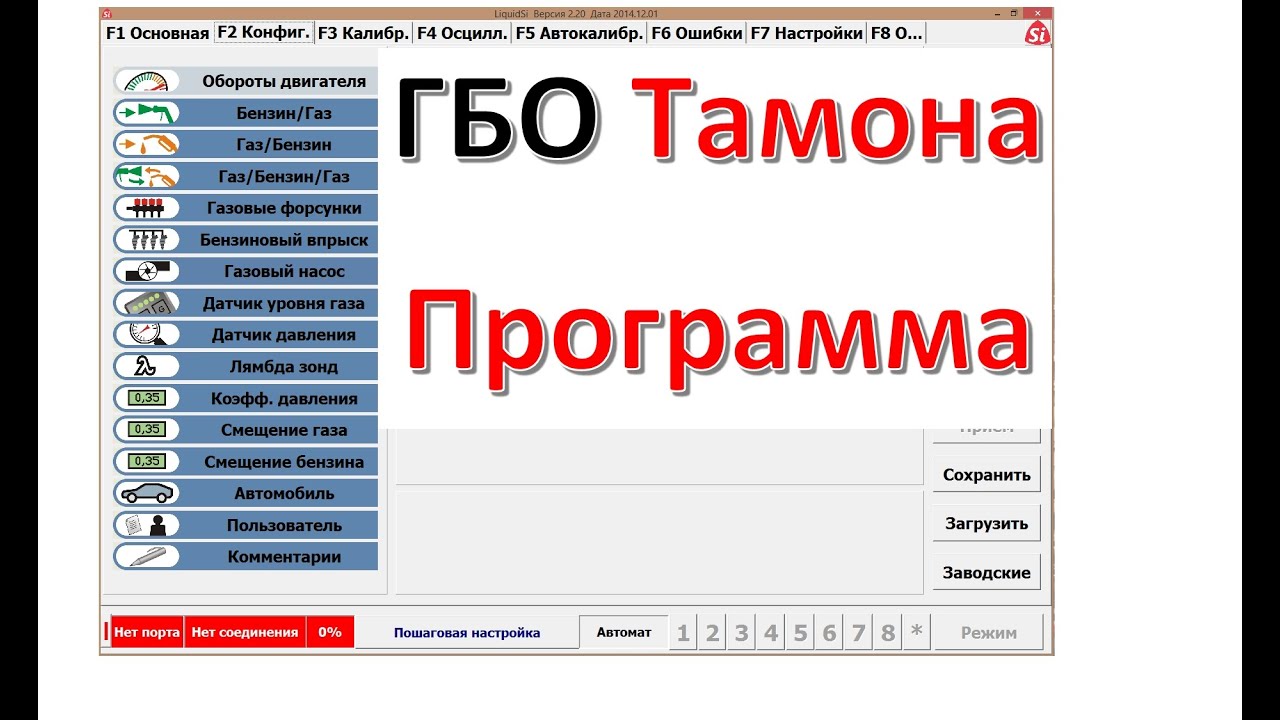Click the tachometer icon for Обороты двигателя
This screenshot has width=1280, height=720.
point(146,81)
